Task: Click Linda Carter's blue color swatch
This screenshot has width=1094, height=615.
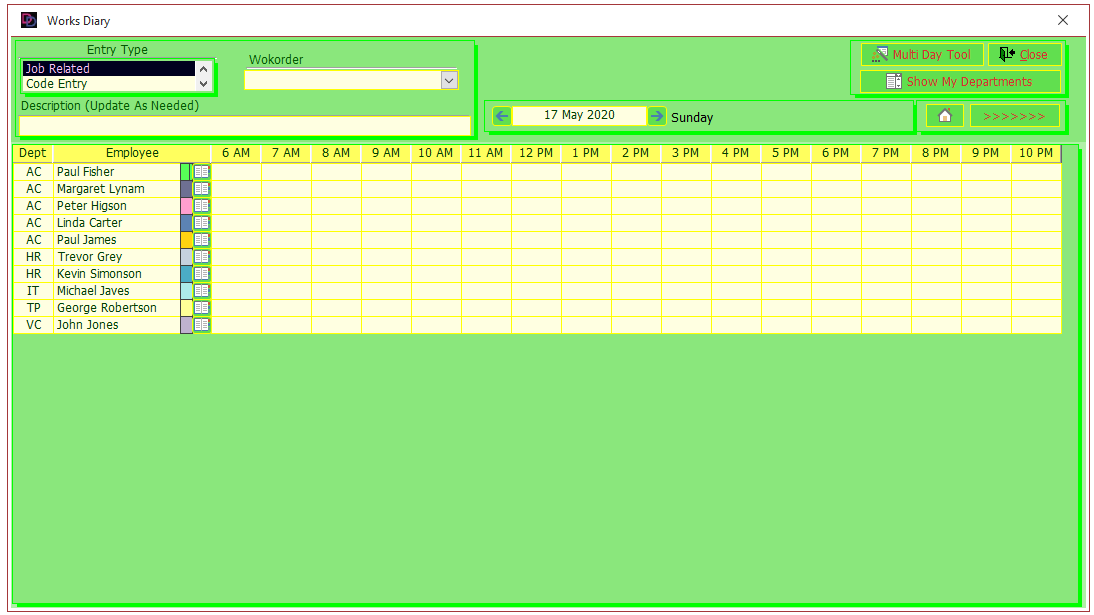Action: coord(186,223)
